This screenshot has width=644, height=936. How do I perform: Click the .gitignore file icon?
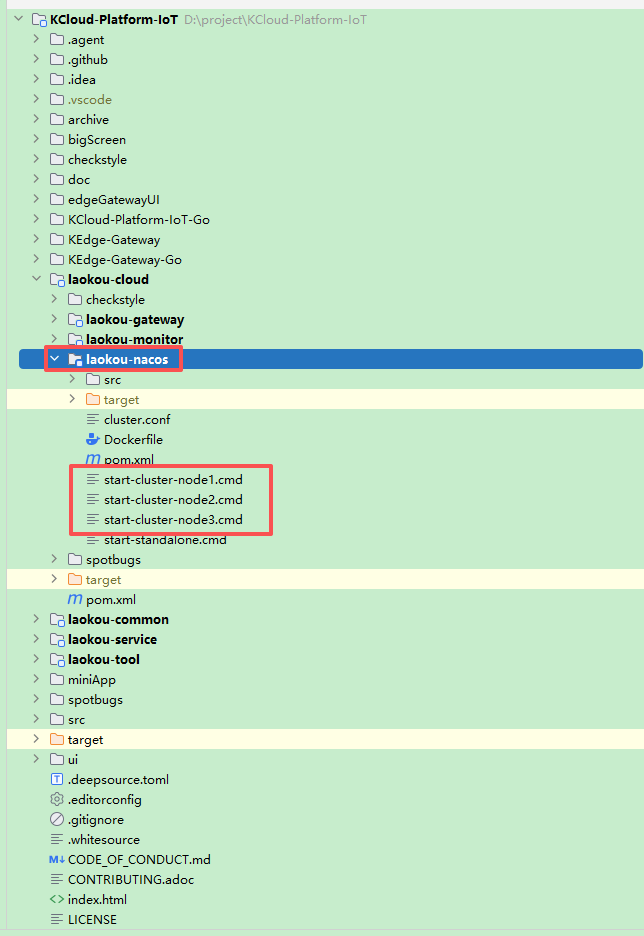[57, 819]
